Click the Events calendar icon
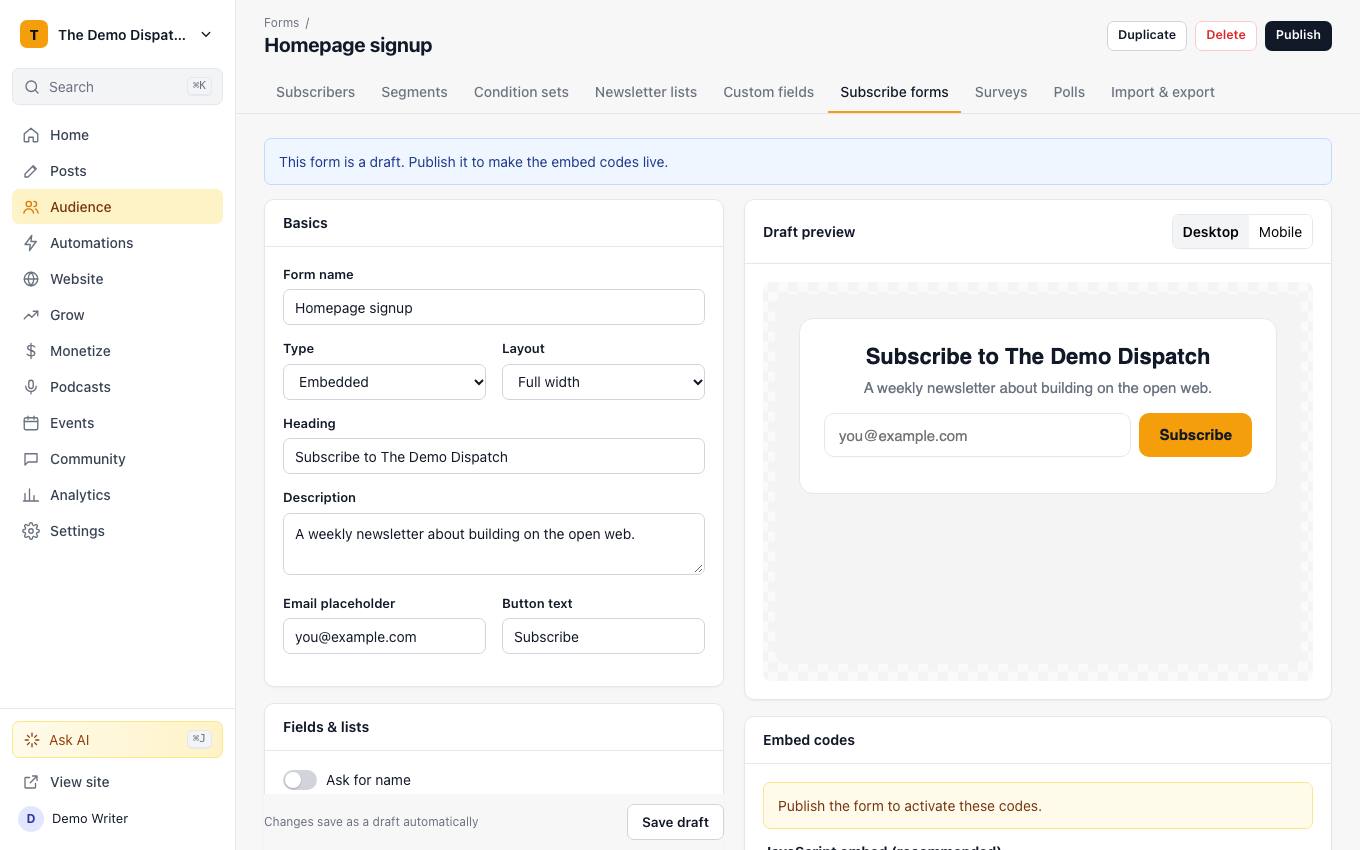Image resolution: width=1360 pixels, height=850 pixels. click(31, 423)
